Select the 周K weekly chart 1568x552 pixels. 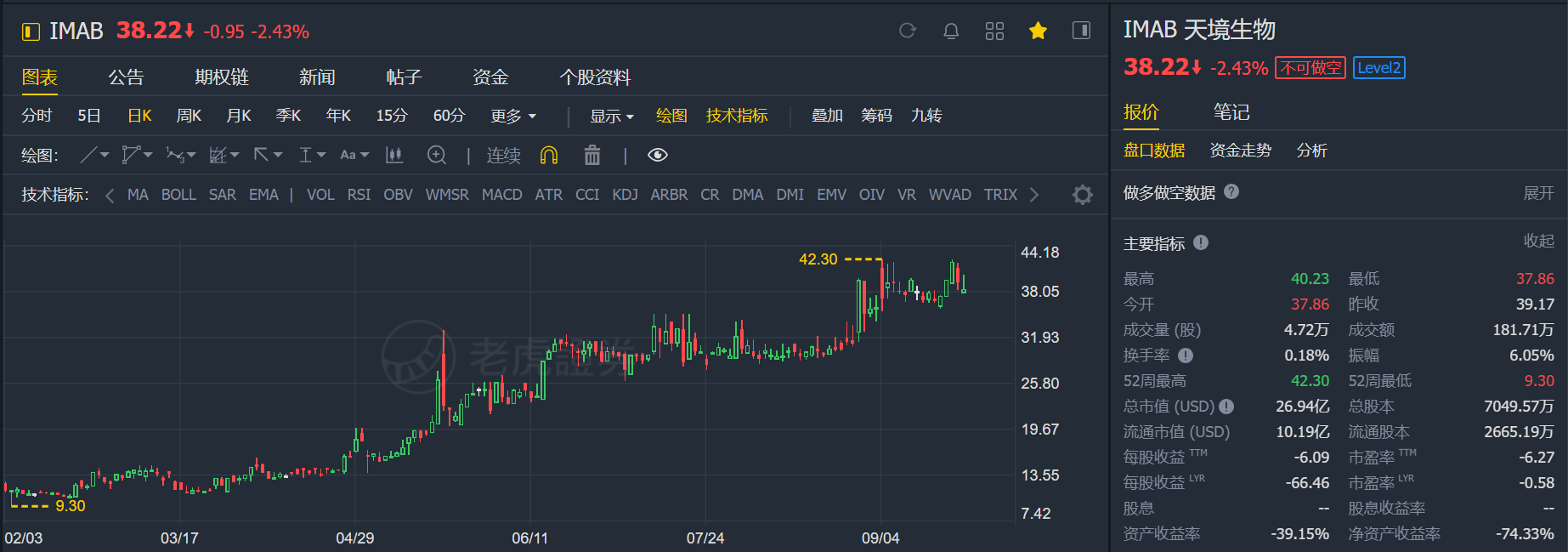(x=189, y=116)
